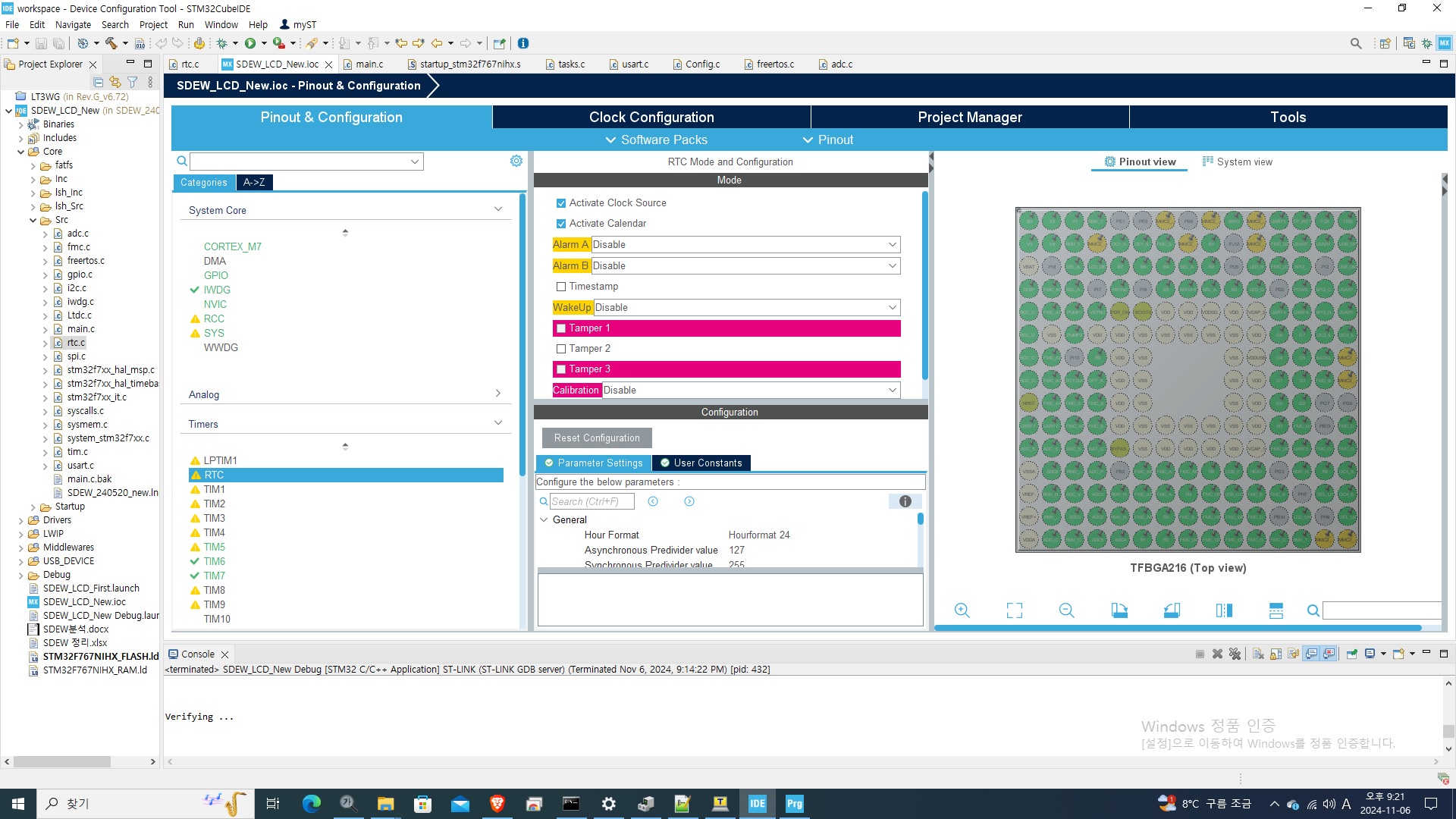Switch to the Clock Configuration tab

click(x=651, y=117)
